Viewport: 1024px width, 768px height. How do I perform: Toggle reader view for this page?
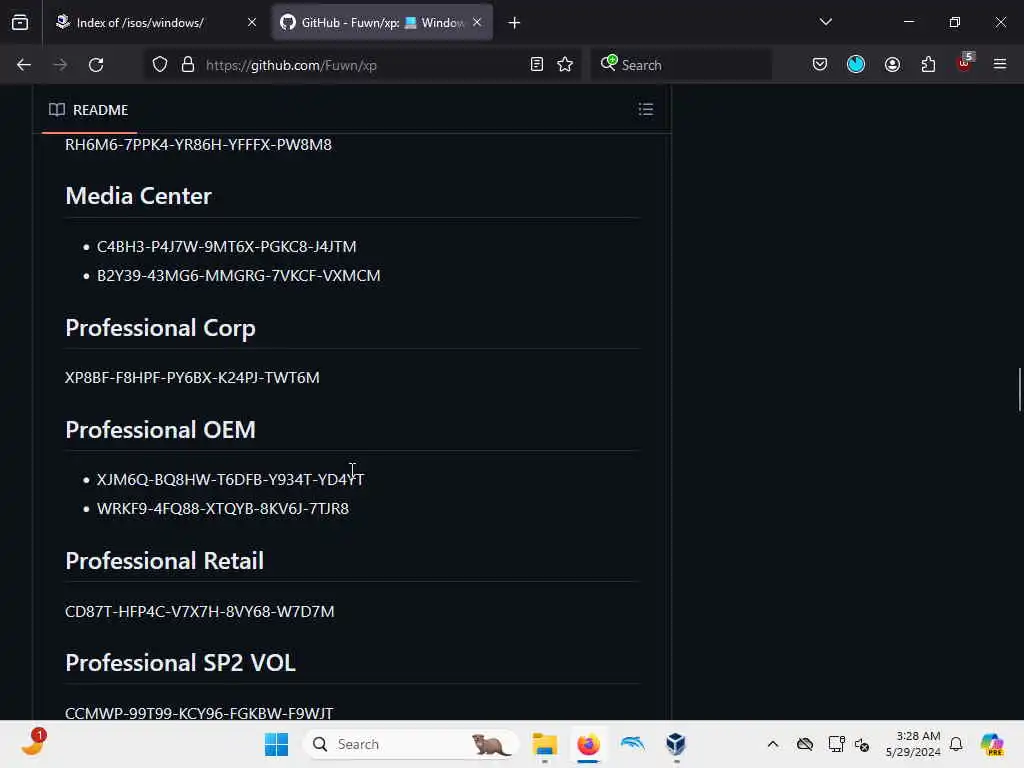click(x=537, y=65)
